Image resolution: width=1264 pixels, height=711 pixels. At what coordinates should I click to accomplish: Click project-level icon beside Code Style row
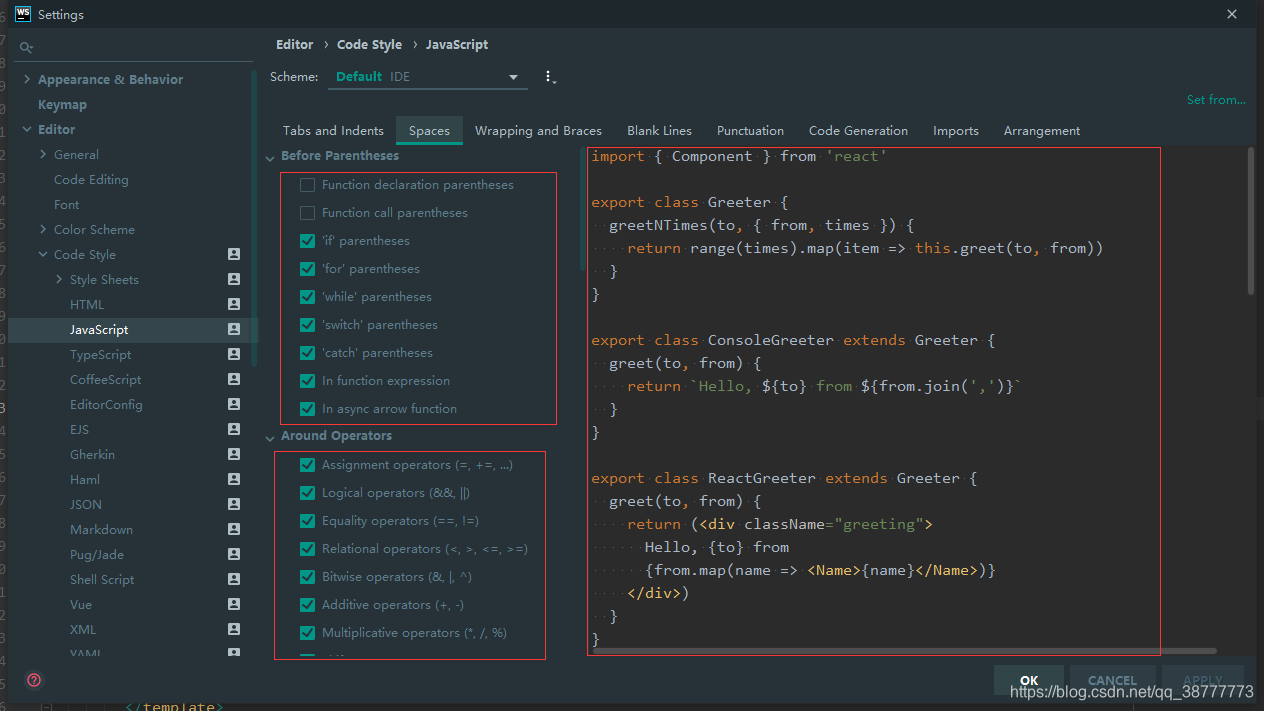click(234, 254)
